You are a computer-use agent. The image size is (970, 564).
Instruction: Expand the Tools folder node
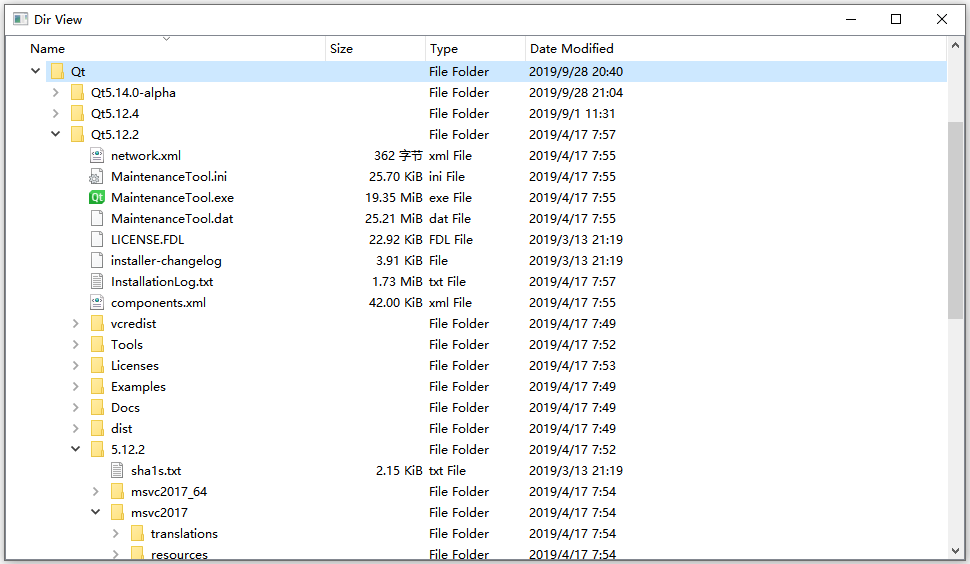[76, 344]
